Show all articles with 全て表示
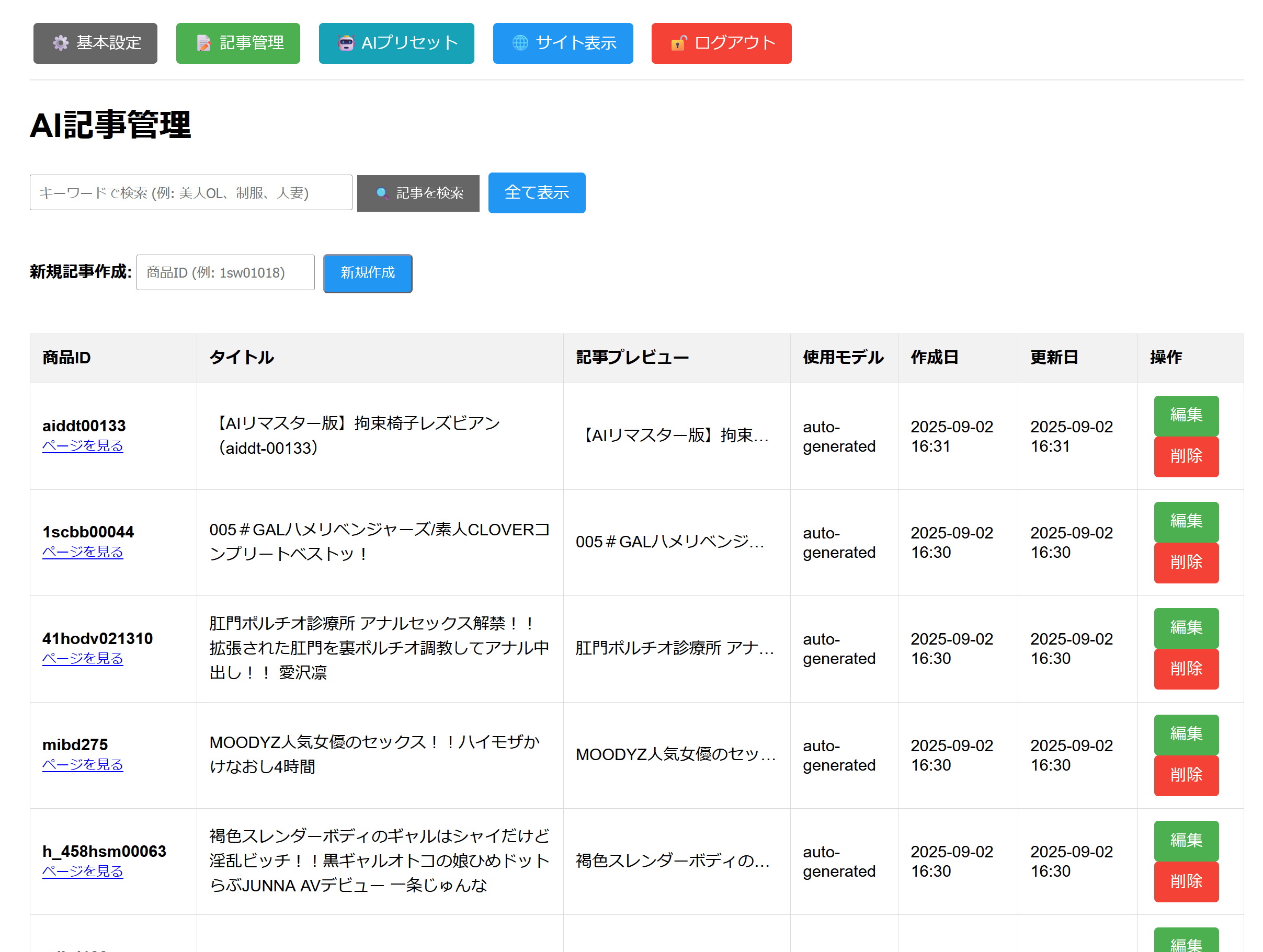Screen dimensions: 1263x952 536,192
